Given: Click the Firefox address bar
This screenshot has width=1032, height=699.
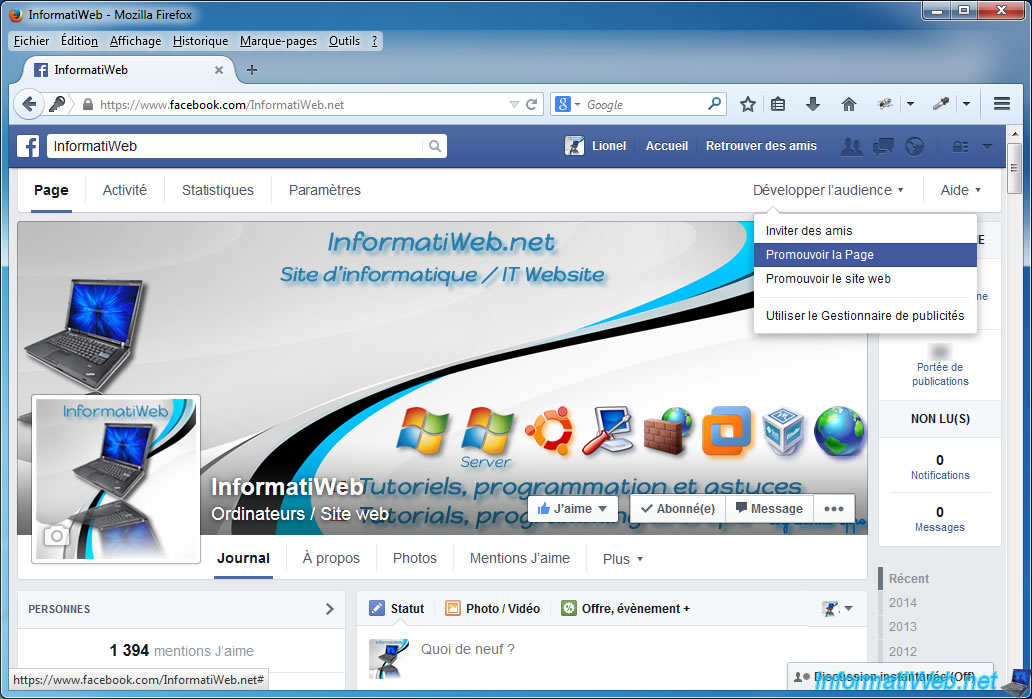Looking at the screenshot, I should pos(303,104).
